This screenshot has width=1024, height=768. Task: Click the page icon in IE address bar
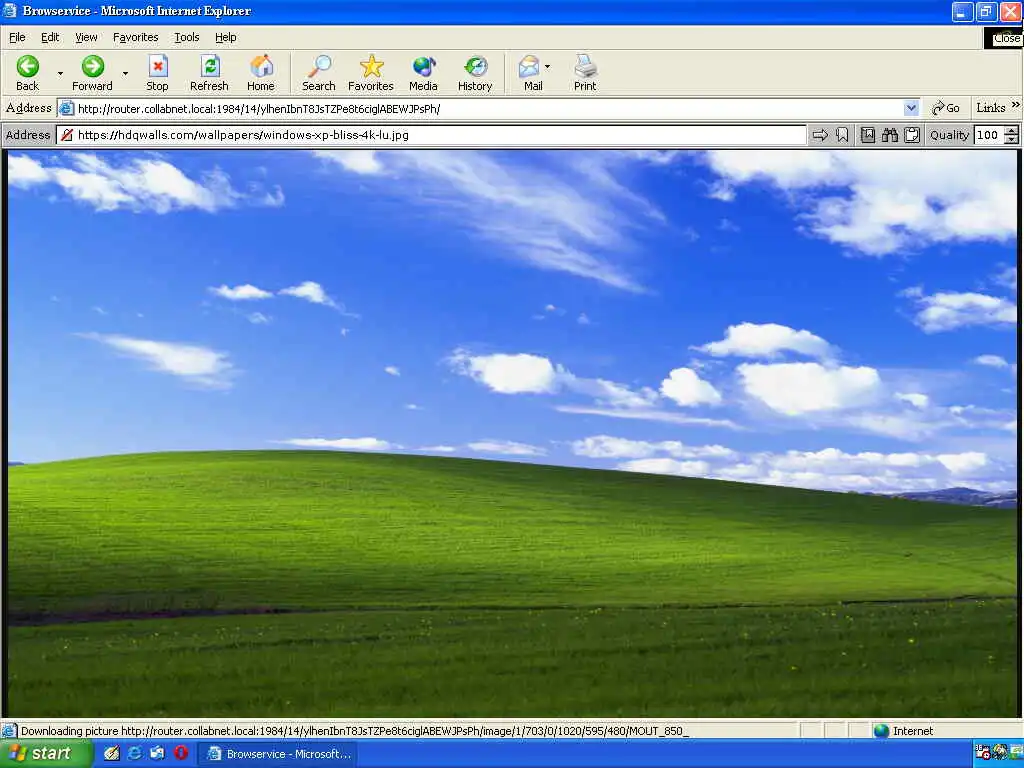(67, 108)
